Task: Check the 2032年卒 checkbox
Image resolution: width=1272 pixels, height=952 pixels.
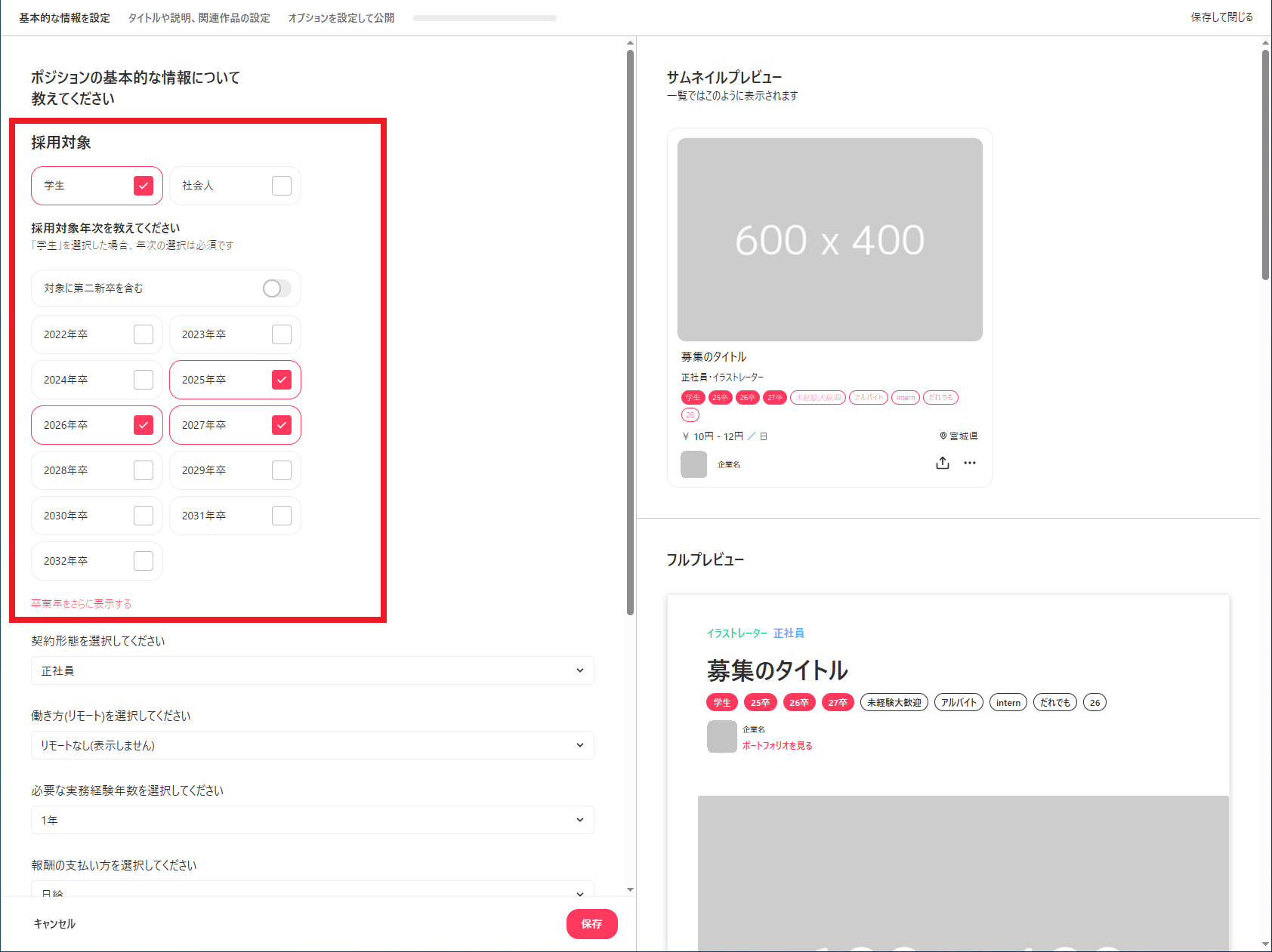Action: (x=143, y=560)
